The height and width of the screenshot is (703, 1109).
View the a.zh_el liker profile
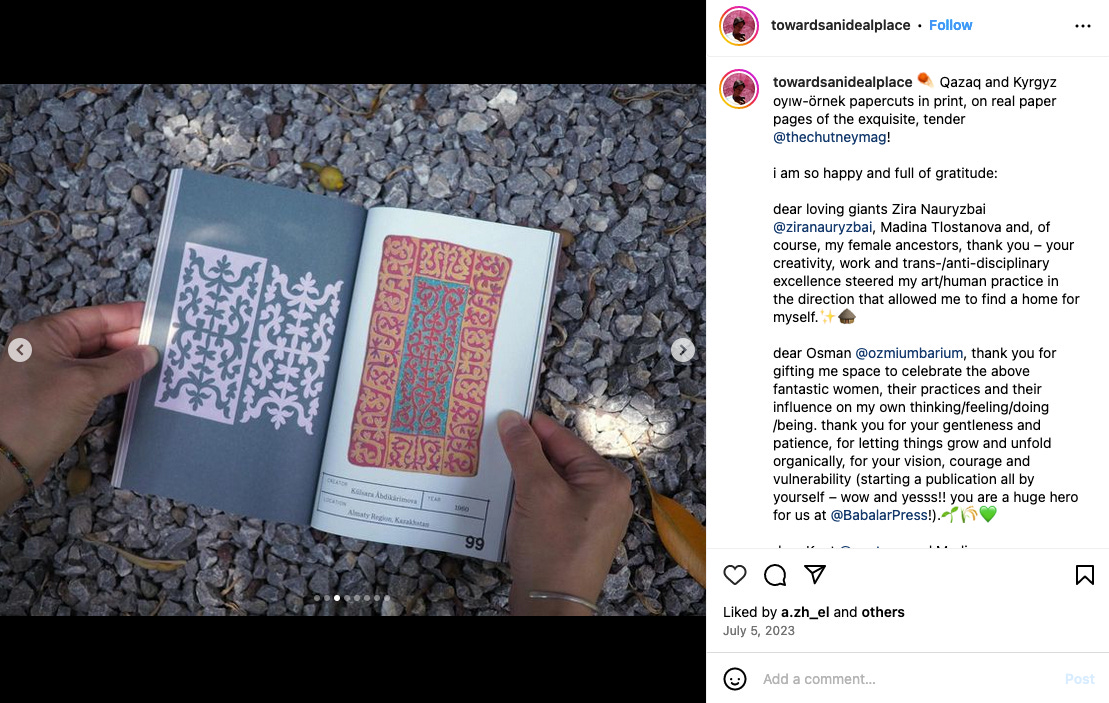tap(805, 612)
